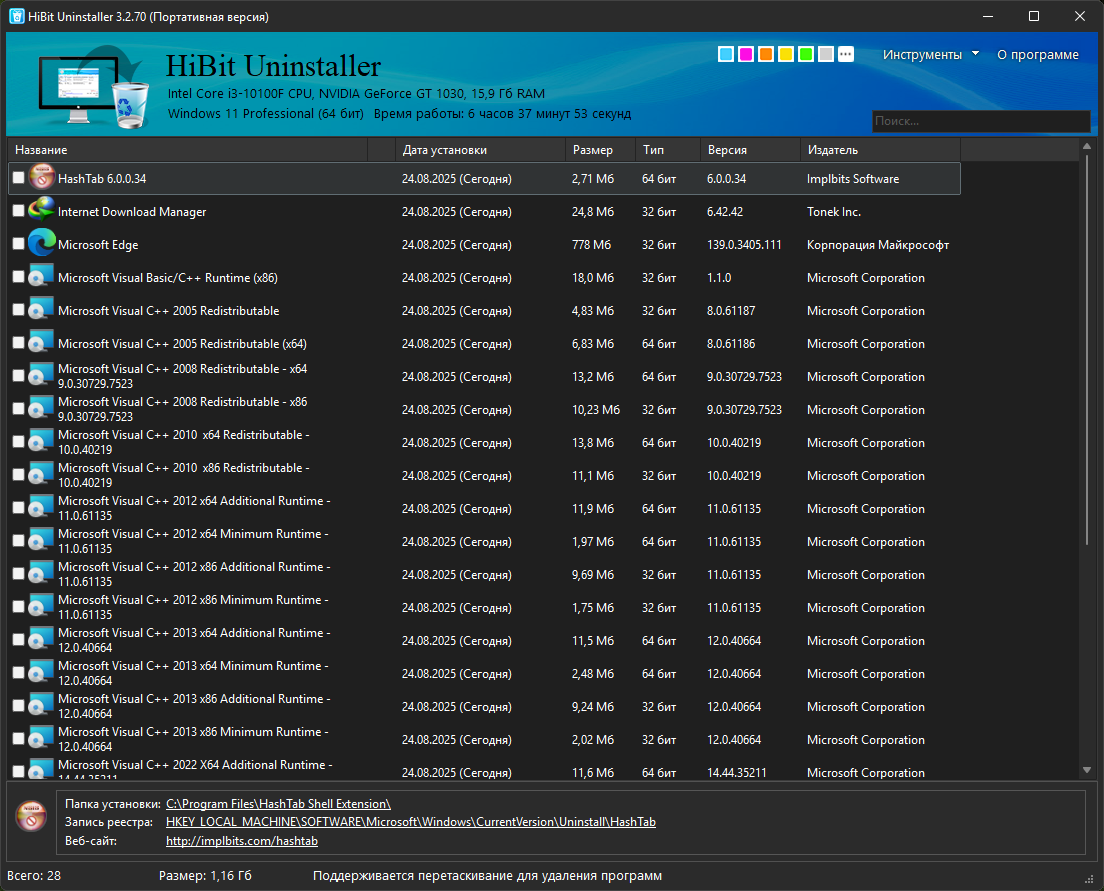Image resolution: width=1104 pixels, height=891 pixels.
Task: Click the program list scrollbar up arrow
Action: coord(1086,147)
